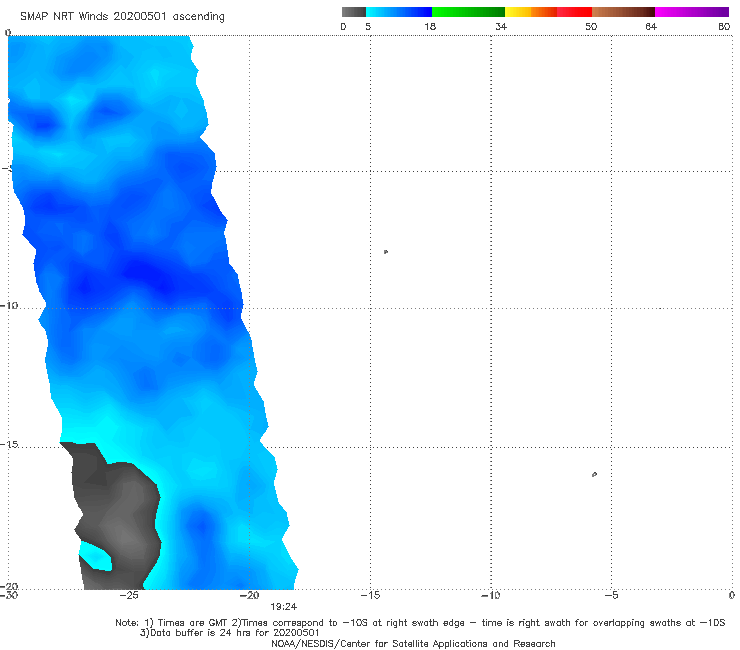Screen dimensions: 740x650
Task: Click the title 'SMAP NRT Winds 20200501 ascending'
Action: [x=122, y=17]
